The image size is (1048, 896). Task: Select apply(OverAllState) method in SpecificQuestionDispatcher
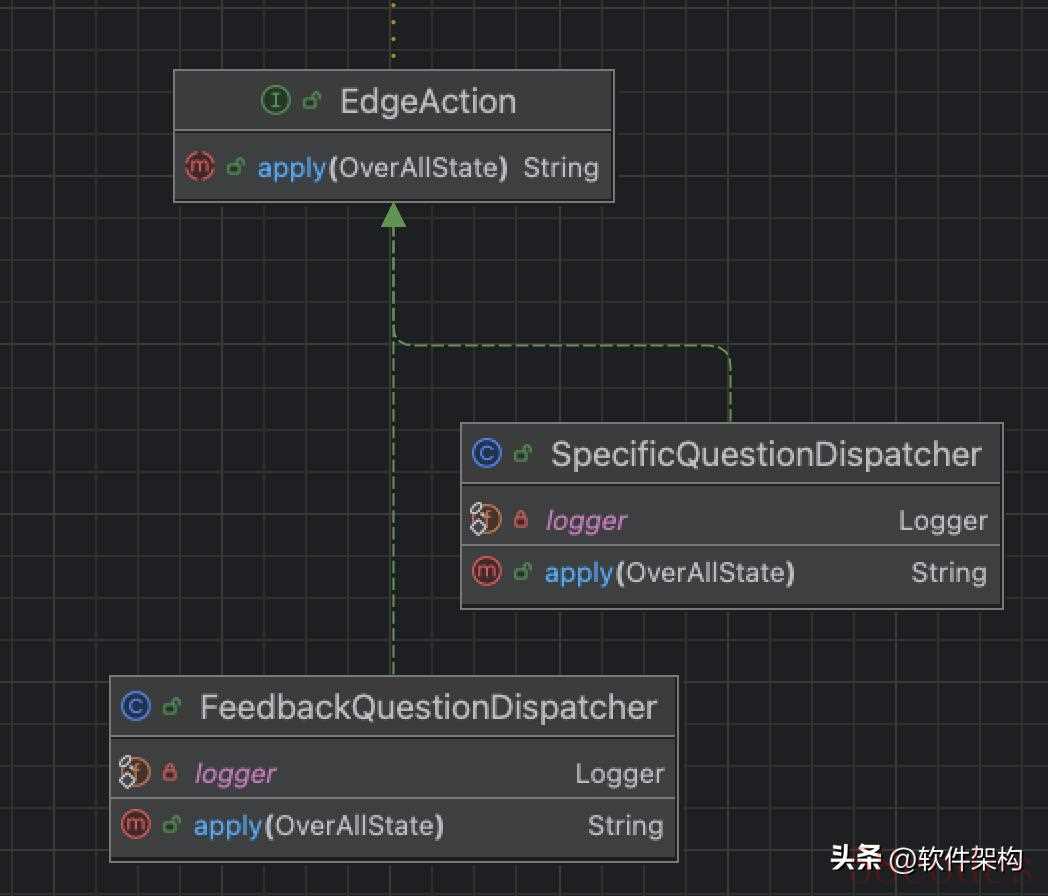tap(669, 572)
